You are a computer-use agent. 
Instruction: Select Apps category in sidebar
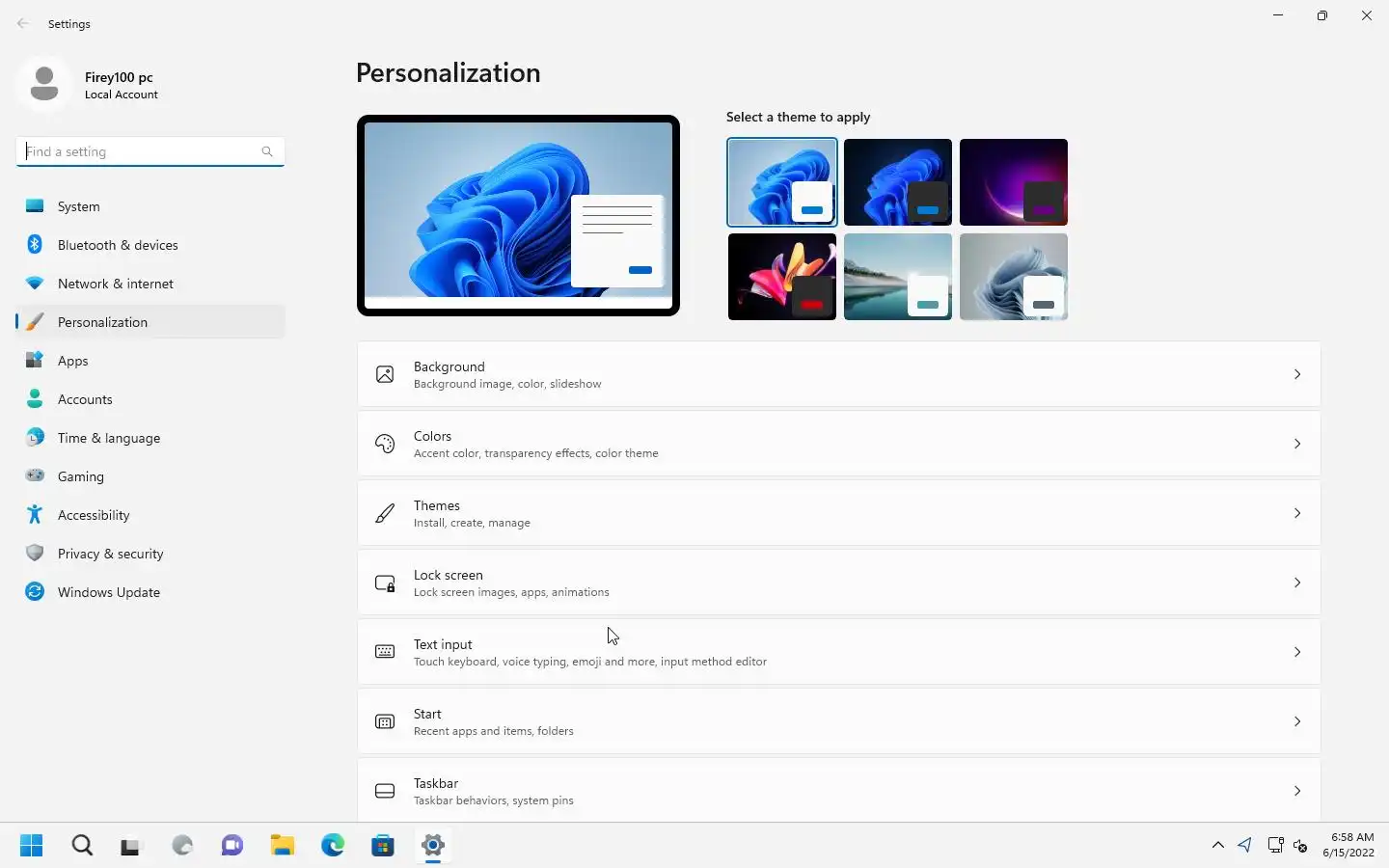click(x=150, y=361)
